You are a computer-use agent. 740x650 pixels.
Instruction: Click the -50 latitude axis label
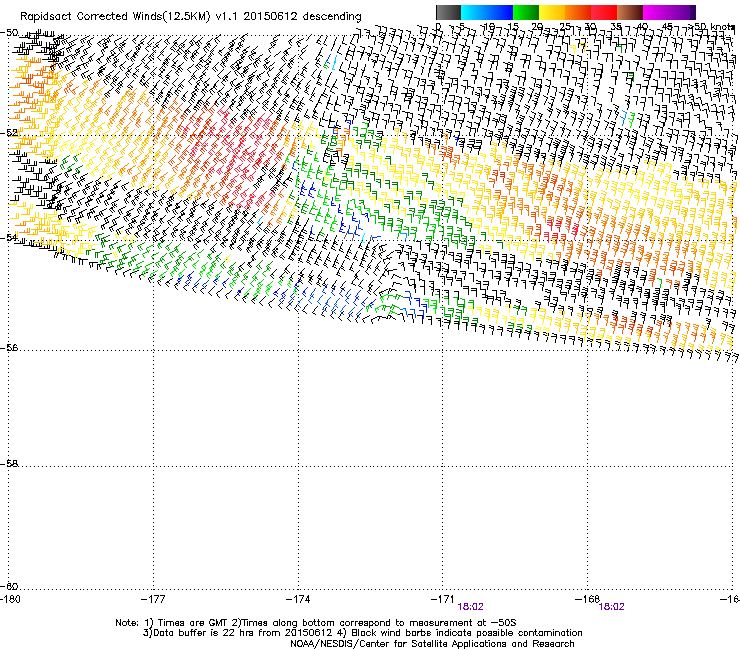point(9,33)
